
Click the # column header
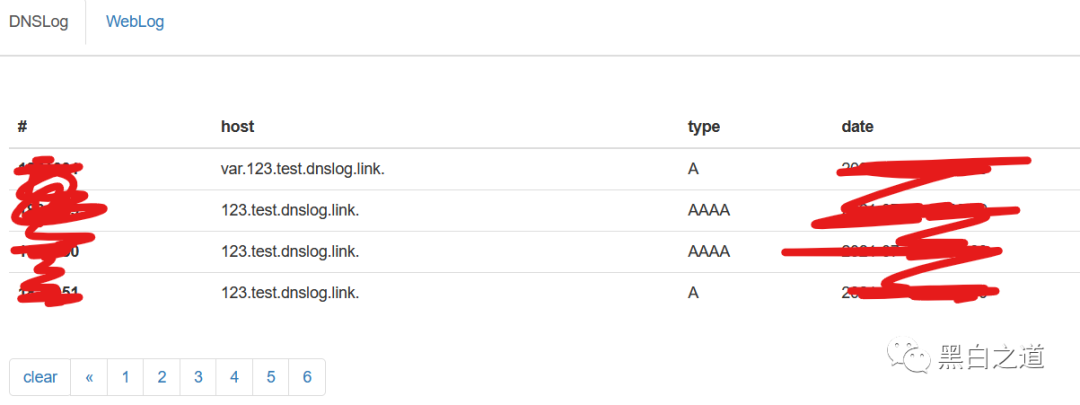pos(22,127)
